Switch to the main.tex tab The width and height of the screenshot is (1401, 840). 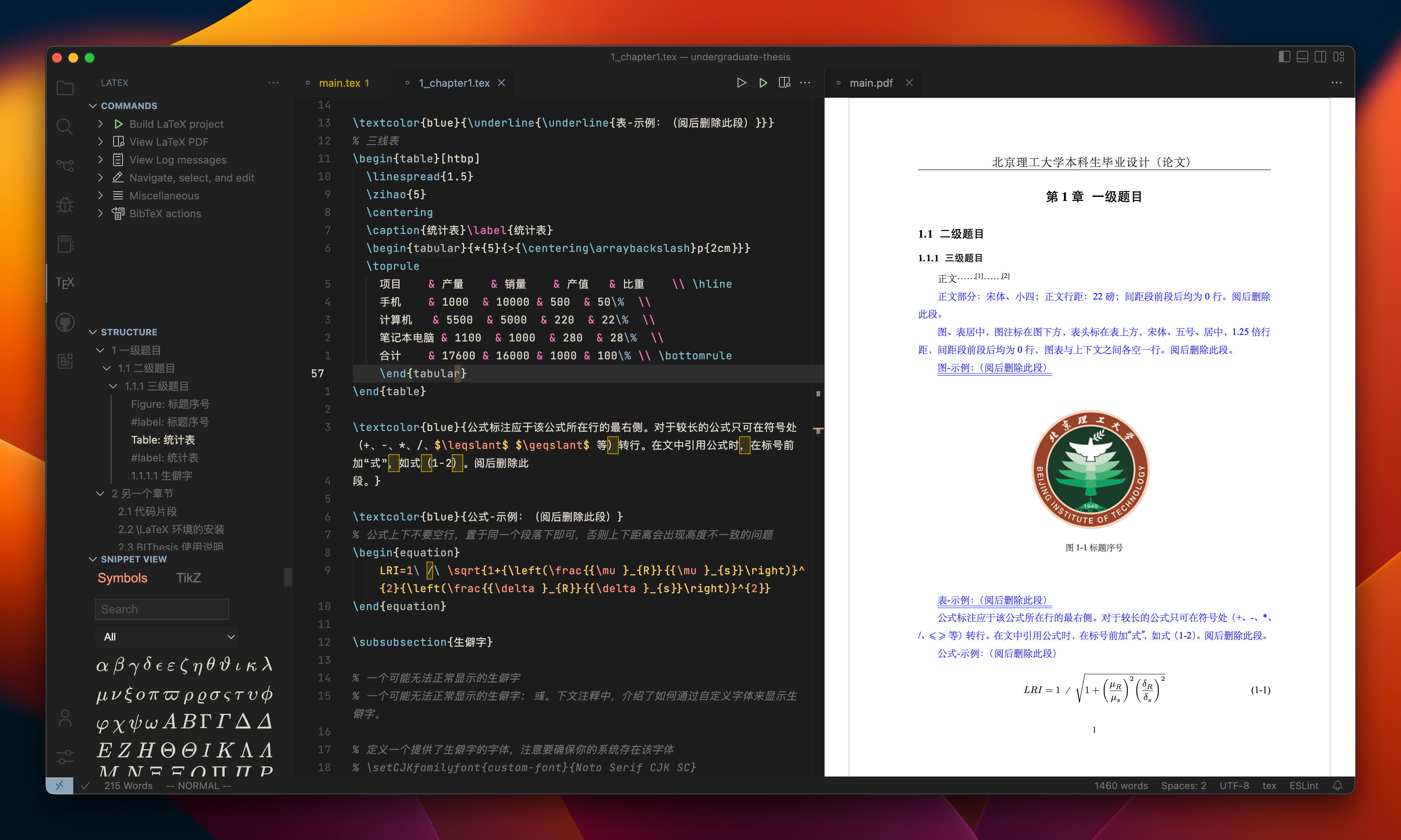pos(344,83)
